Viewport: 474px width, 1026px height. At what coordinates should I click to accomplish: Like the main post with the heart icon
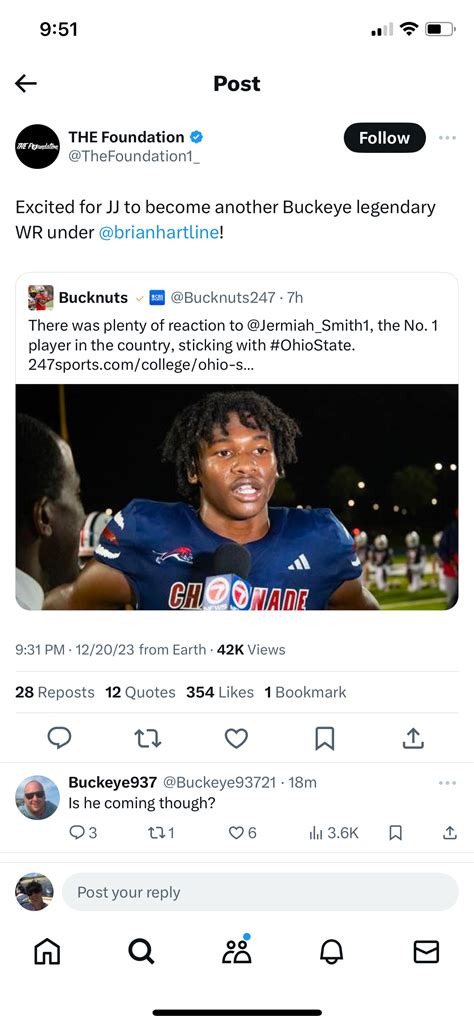pyautogui.click(x=236, y=739)
